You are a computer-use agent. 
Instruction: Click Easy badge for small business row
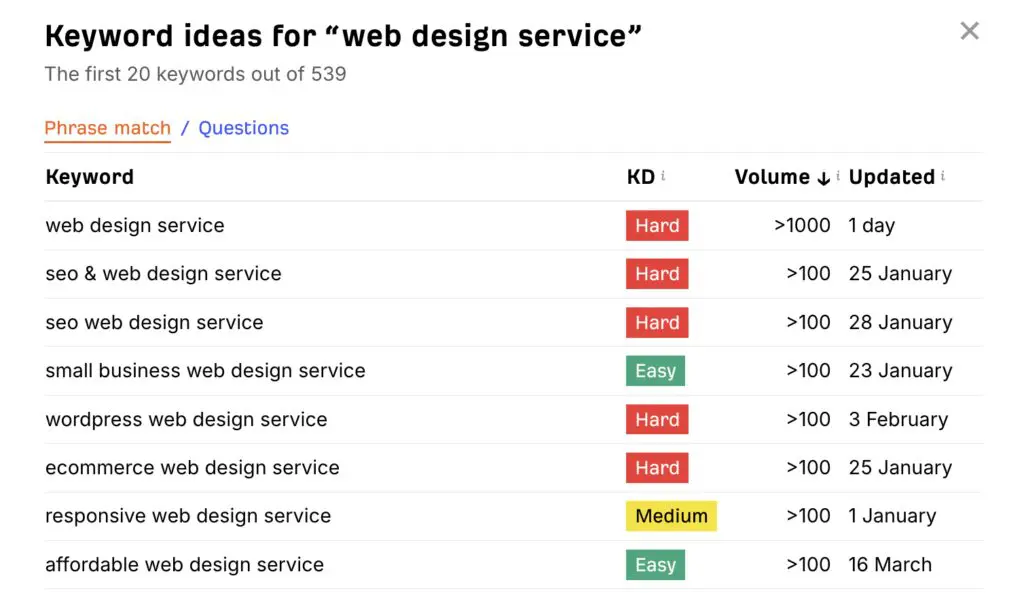click(x=655, y=371)
